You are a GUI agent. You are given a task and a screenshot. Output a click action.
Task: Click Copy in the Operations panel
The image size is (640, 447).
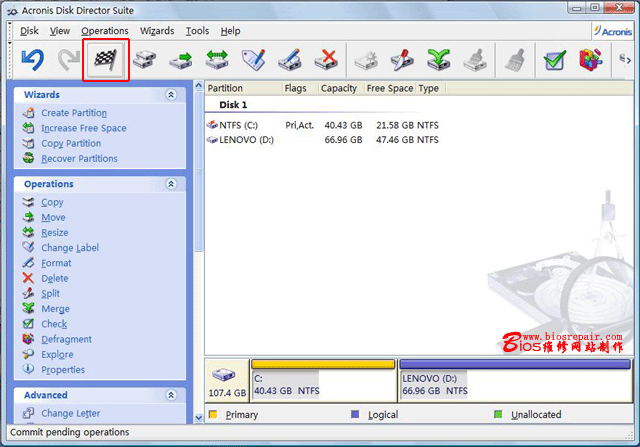point(52,202)
